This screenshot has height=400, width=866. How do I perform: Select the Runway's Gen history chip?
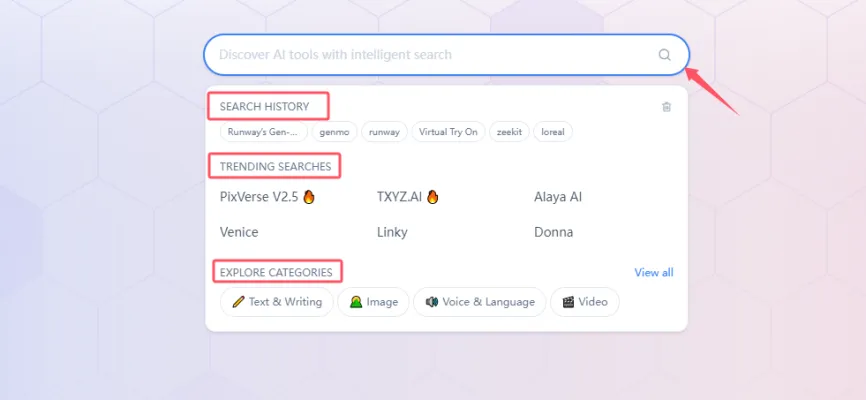[x=262, y=132]
